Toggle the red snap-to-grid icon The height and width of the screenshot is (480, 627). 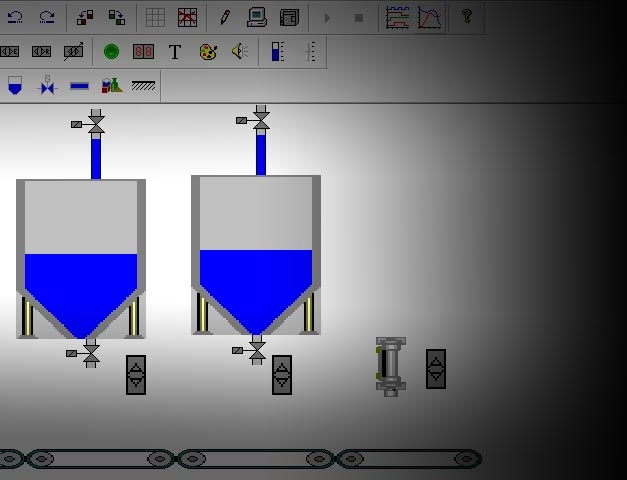(x=187, y=17)
